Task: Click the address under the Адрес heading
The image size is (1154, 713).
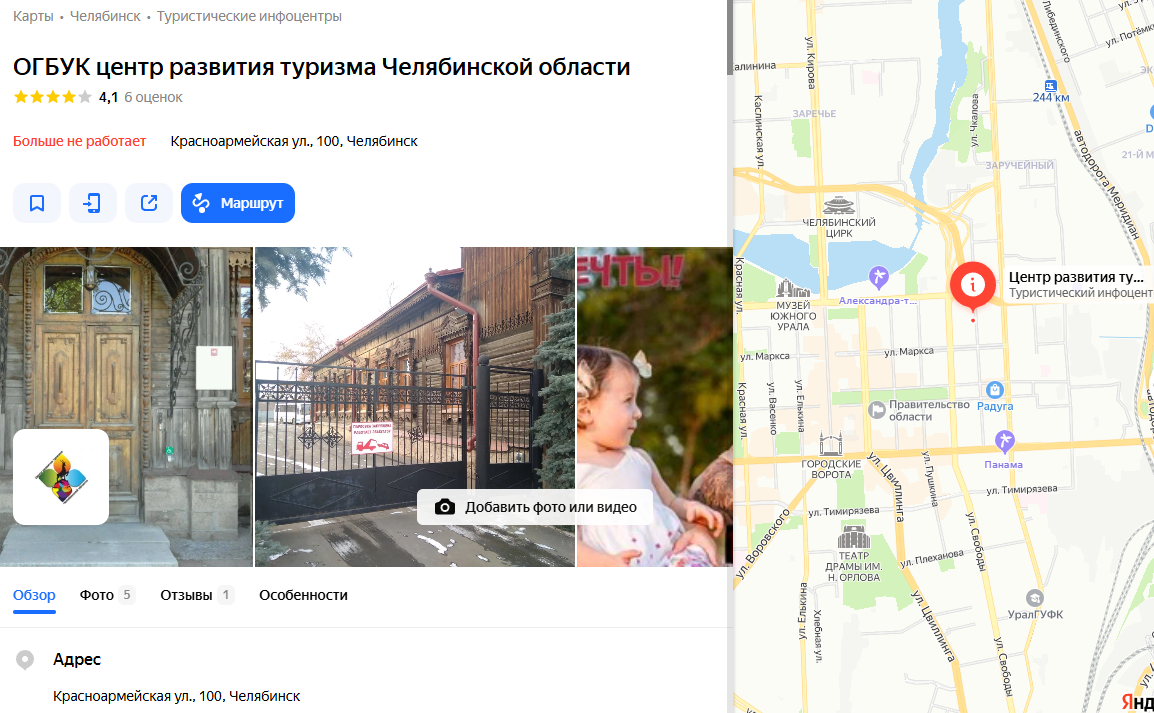Action: 177,696
